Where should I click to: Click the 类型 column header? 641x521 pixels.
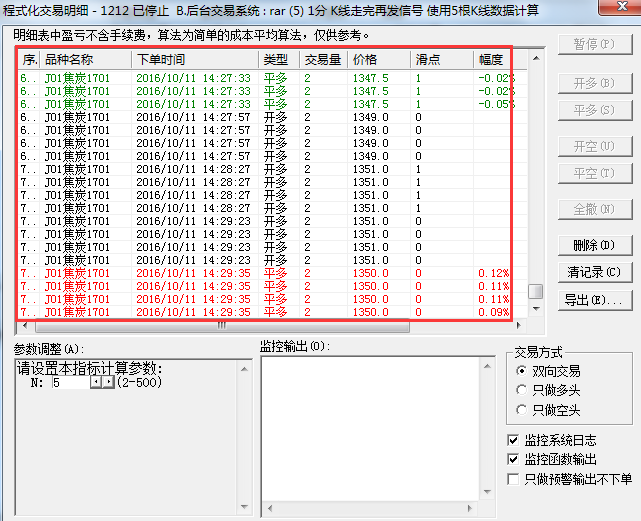(278, 60)
